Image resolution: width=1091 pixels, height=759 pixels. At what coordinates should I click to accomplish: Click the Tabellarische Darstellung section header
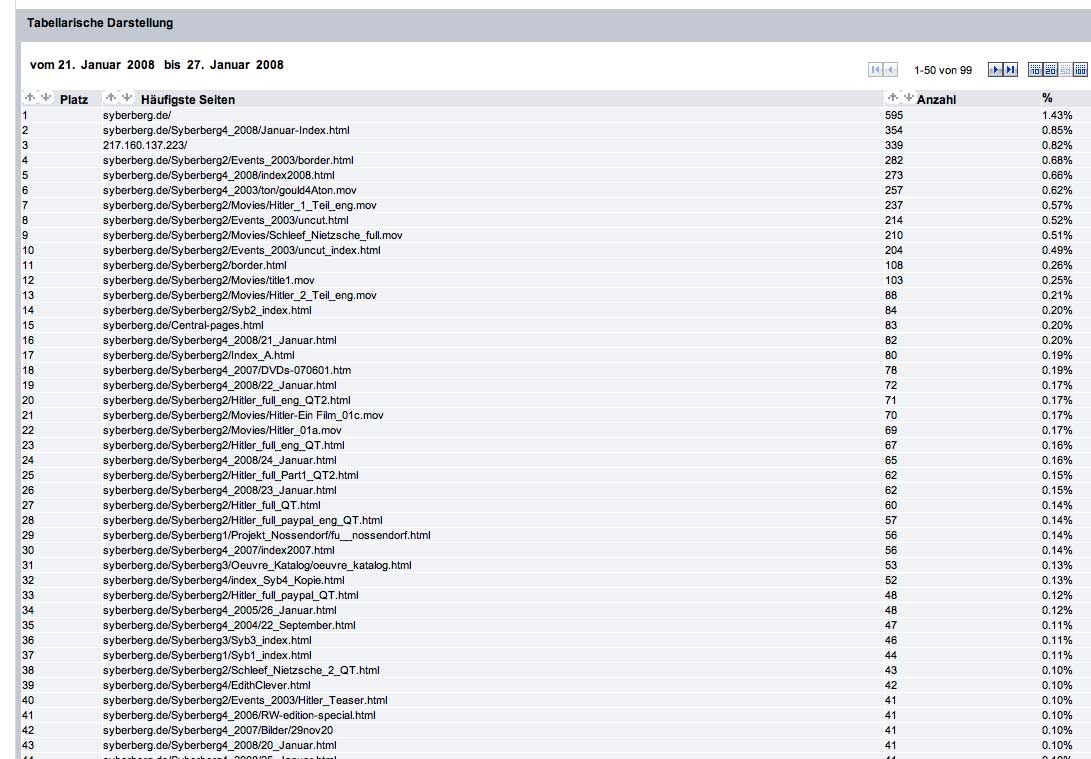tap(100, 22)
